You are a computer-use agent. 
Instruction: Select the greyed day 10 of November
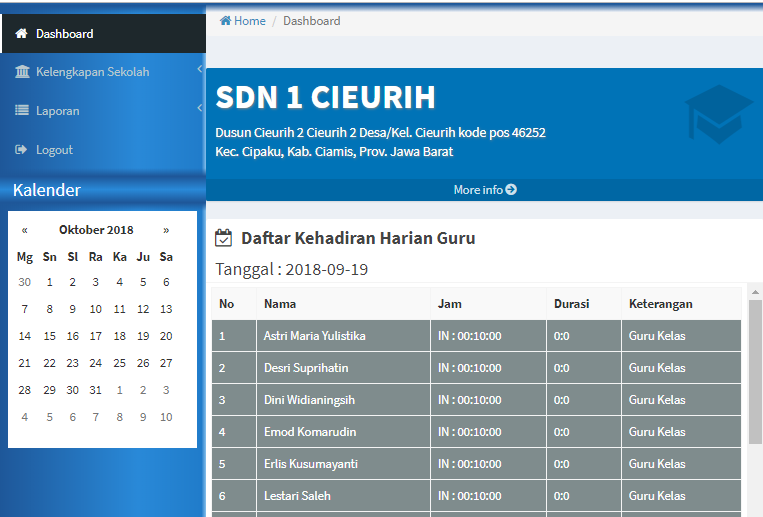click(x=166, y=417)
